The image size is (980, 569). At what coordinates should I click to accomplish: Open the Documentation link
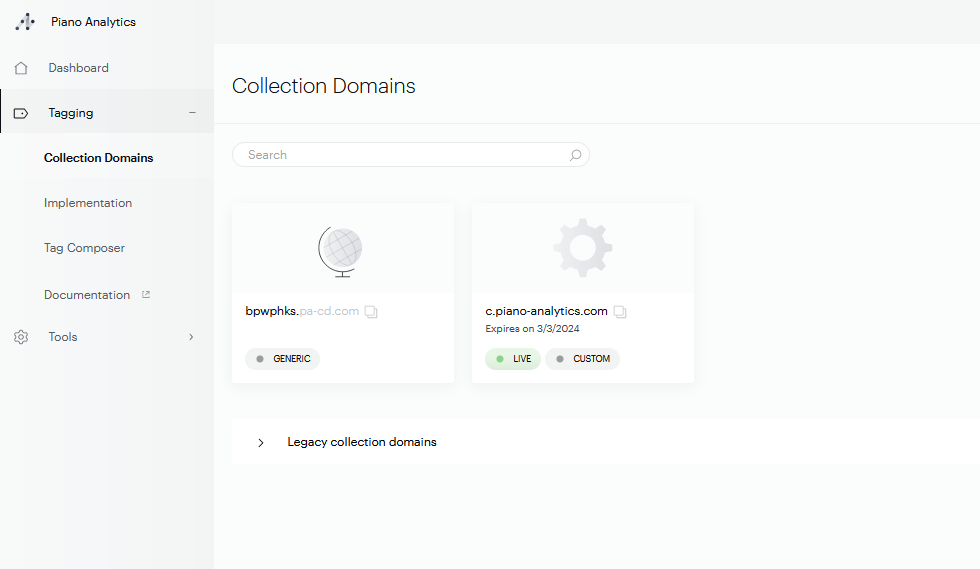[87, 295]
